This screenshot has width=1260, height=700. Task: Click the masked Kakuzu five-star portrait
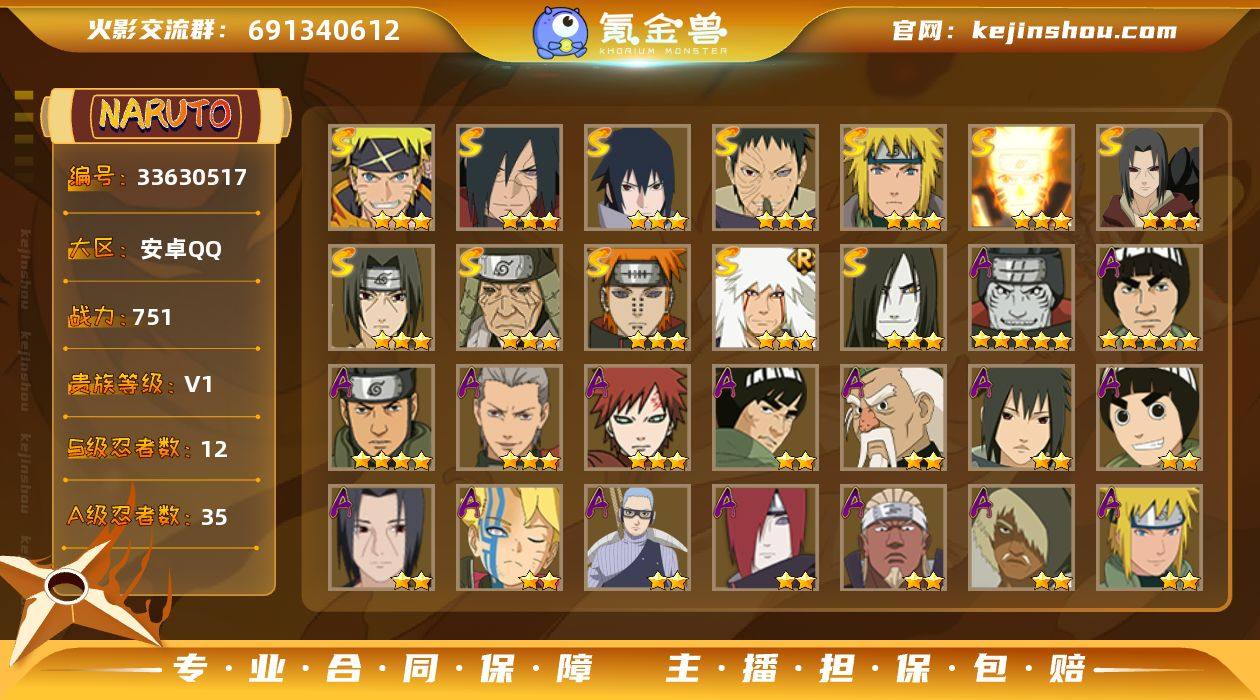pos(1021,297)
